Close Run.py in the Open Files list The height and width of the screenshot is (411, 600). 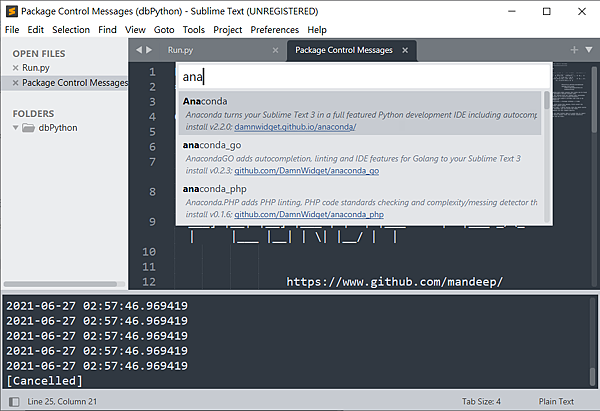[x=15, y=67]
